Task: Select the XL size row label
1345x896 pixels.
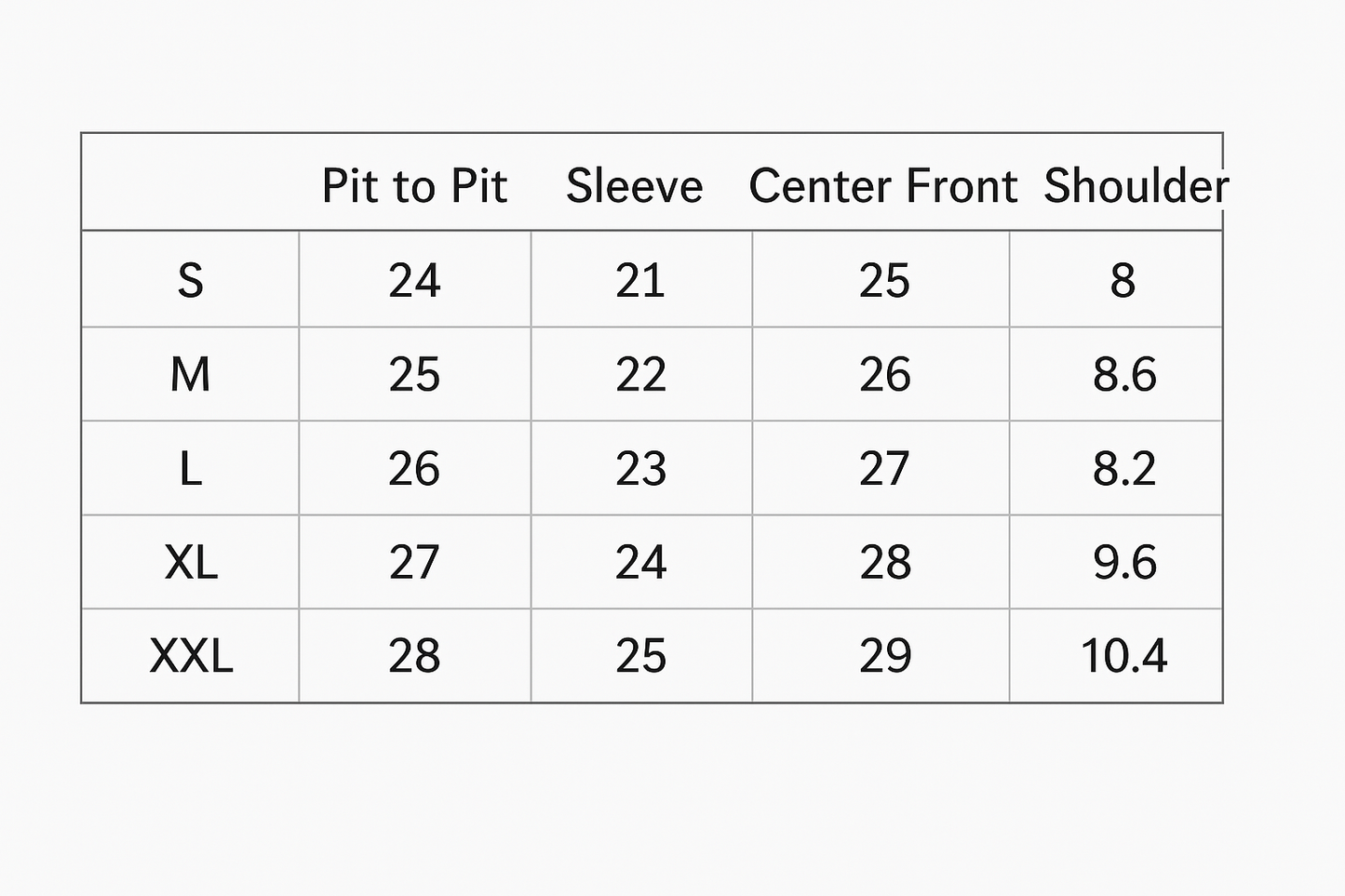Action: [190, 562]
